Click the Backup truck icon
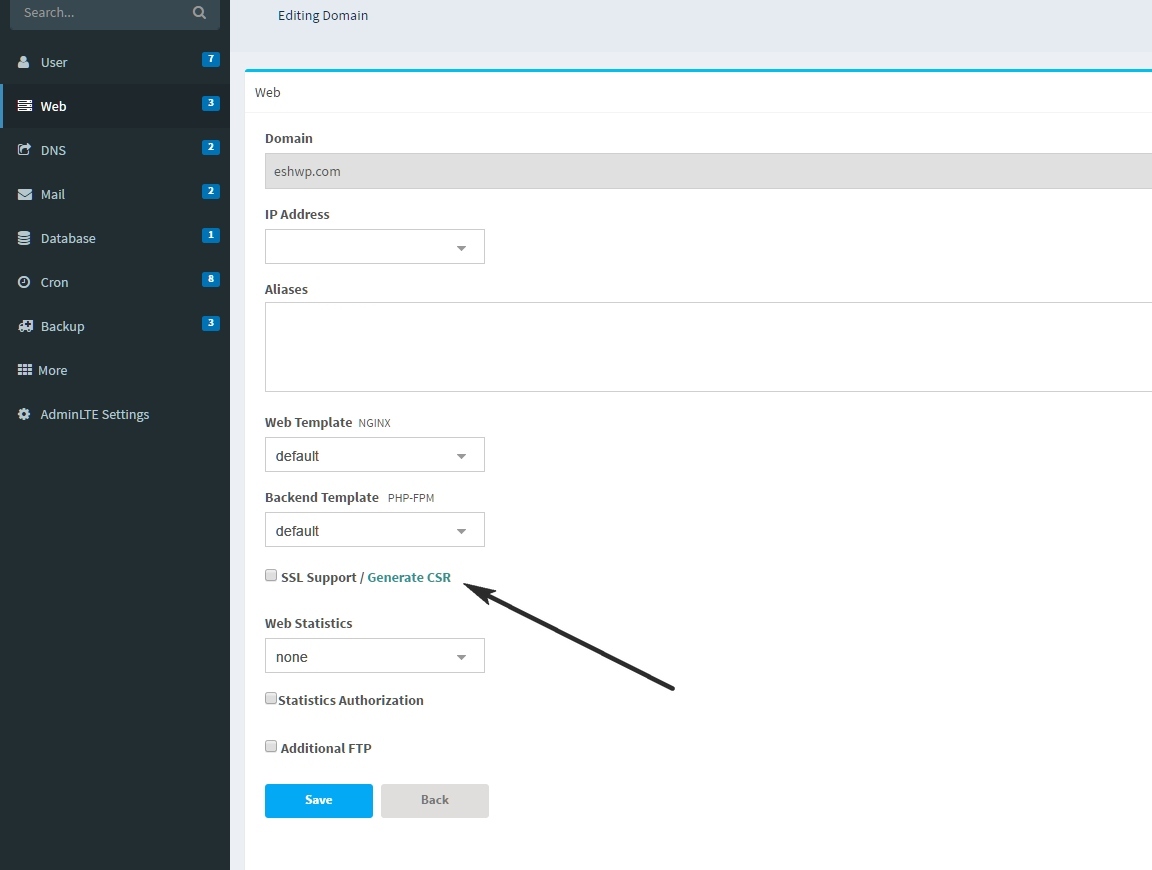1152x870 pixels. tap(24, 326)
